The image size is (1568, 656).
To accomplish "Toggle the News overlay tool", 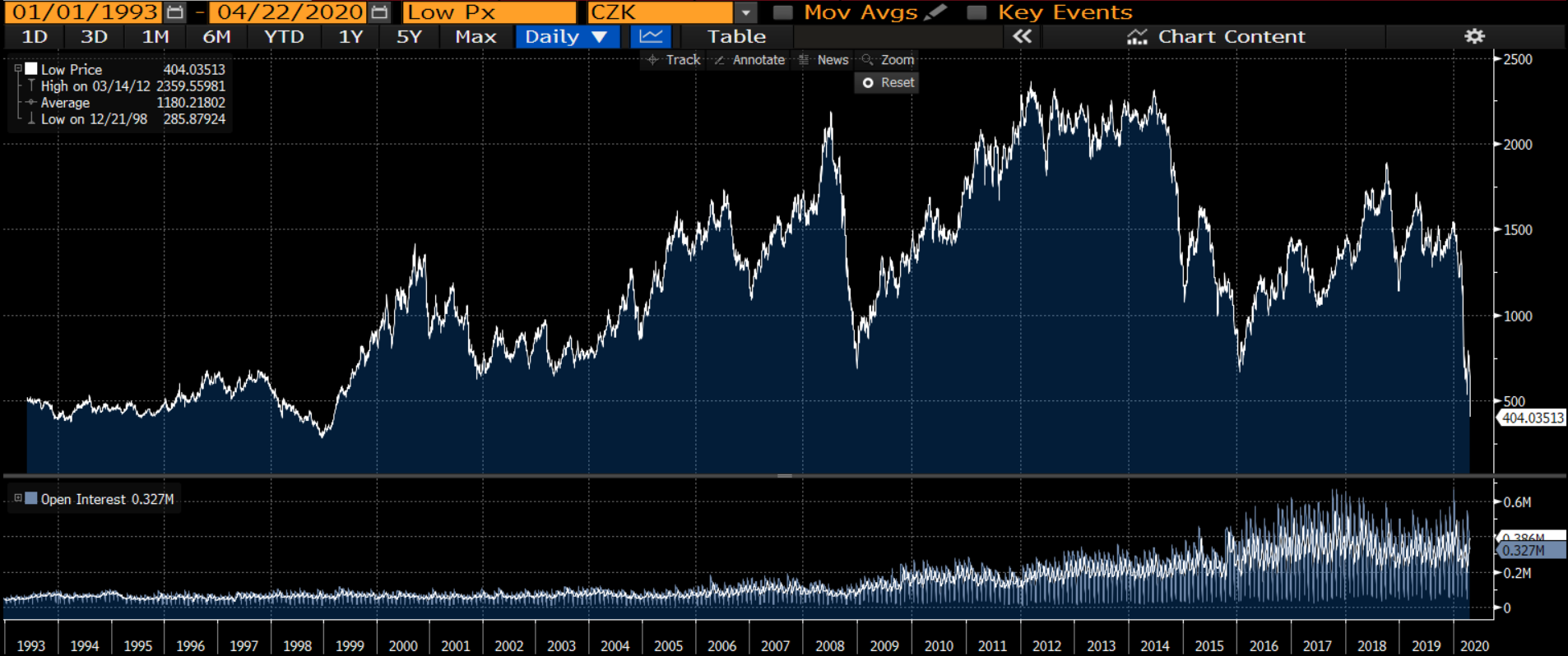I will point(823,60).
